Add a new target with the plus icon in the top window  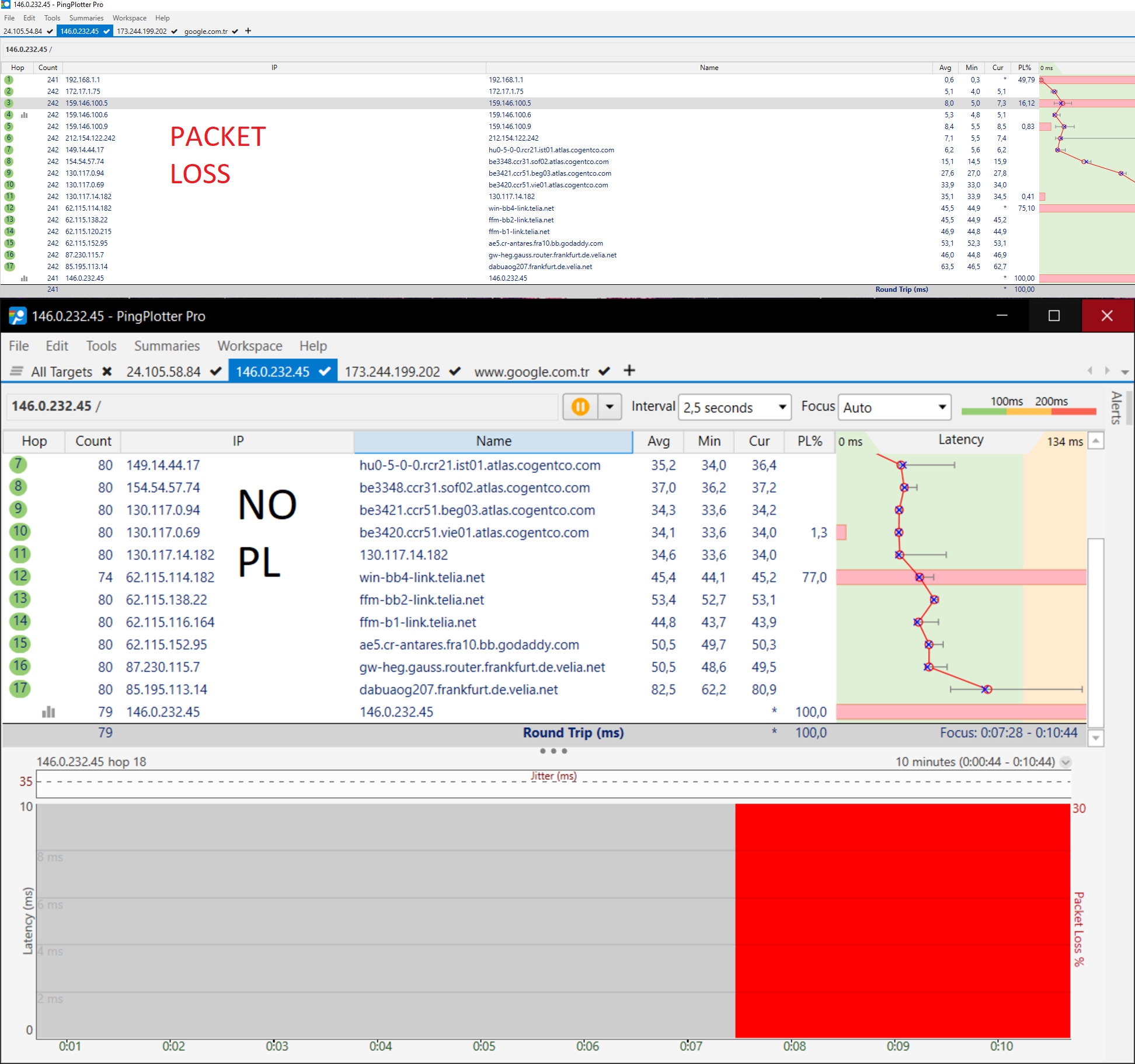point(248,31)
